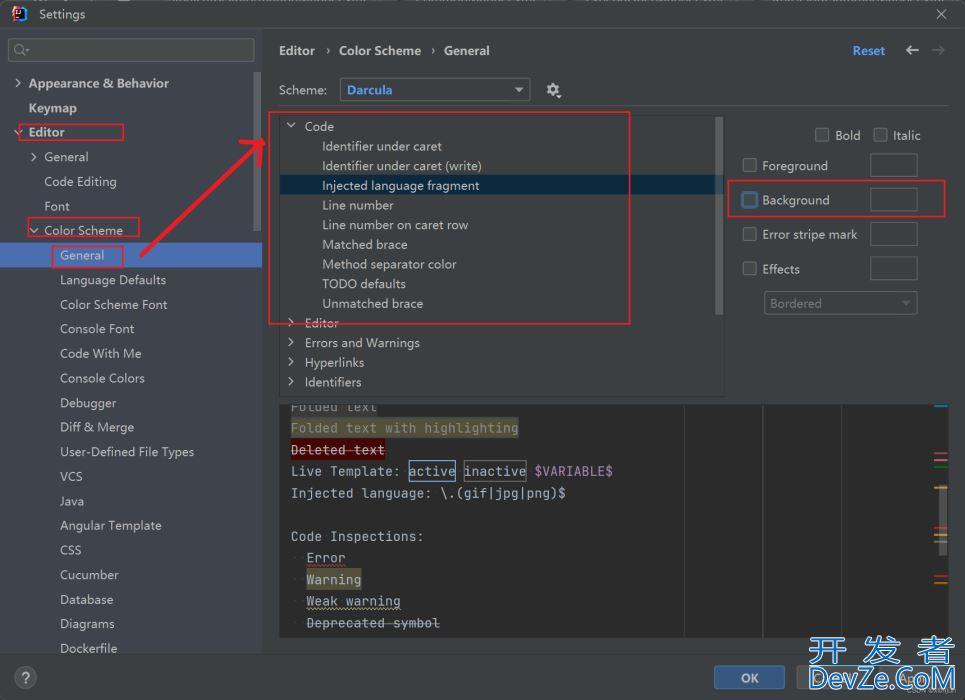The height and width of the screenshot is (700, 965).
Task: Select Method separator color item
Action: pos(390,264)
